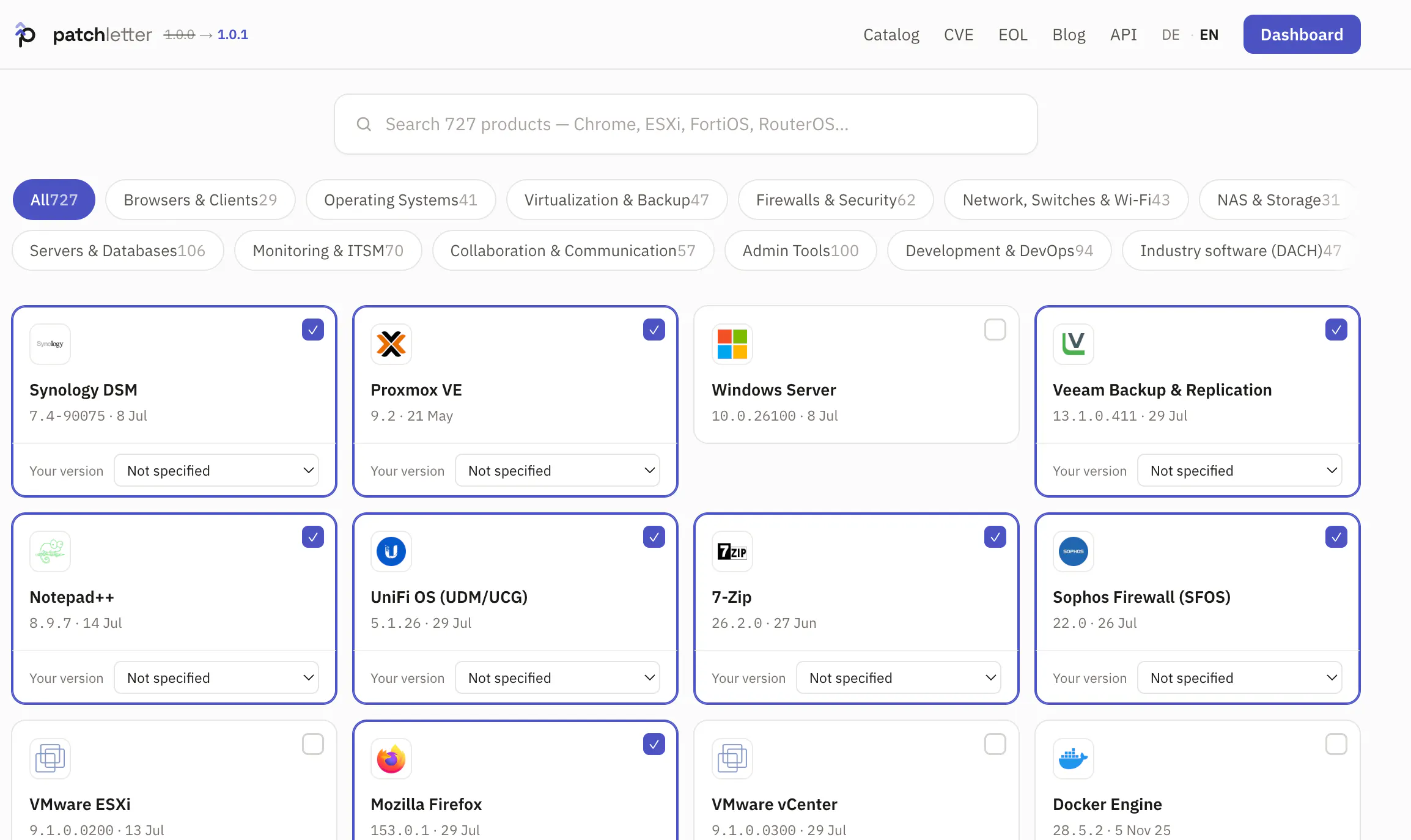This screenshot has height=840, width=1411.
Task: Open UniFi OS version dropdown
Action: click(558, 677)
